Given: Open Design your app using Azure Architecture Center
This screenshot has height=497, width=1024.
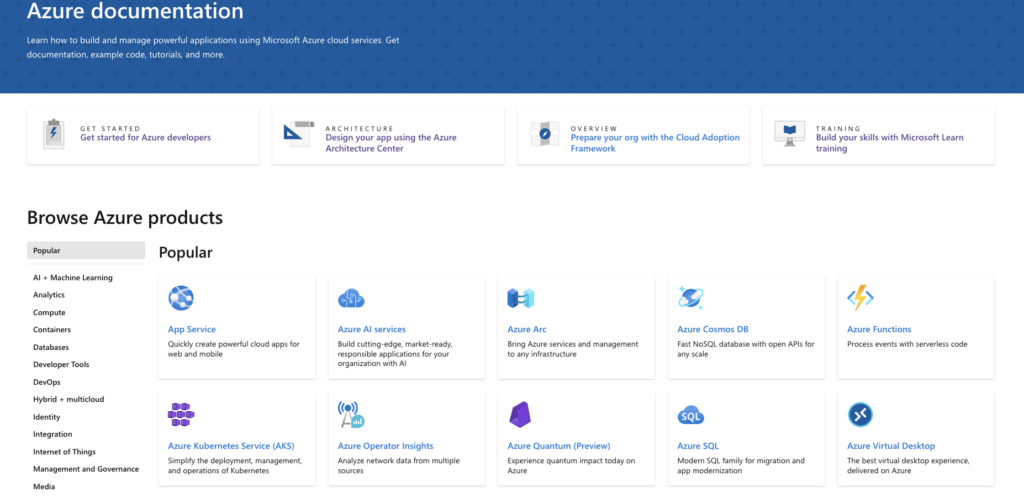Looking at the screenshot, I should (391, 143).
